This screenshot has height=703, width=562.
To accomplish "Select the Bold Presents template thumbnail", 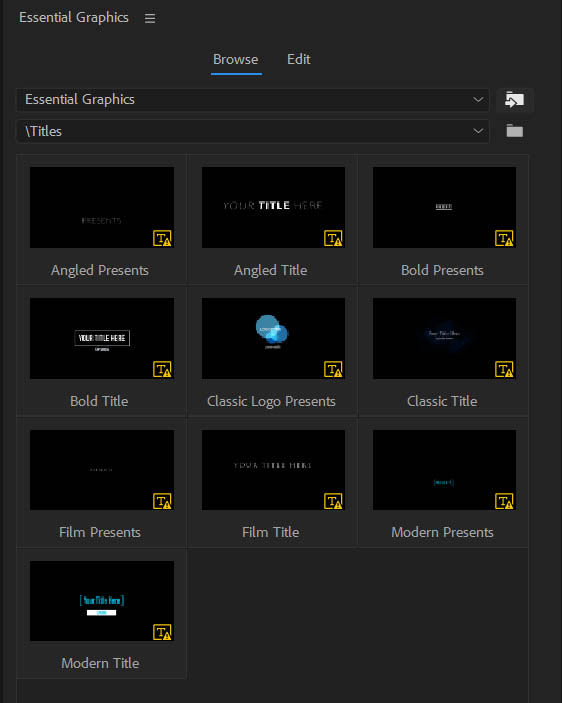I will [x=444, y=207].
